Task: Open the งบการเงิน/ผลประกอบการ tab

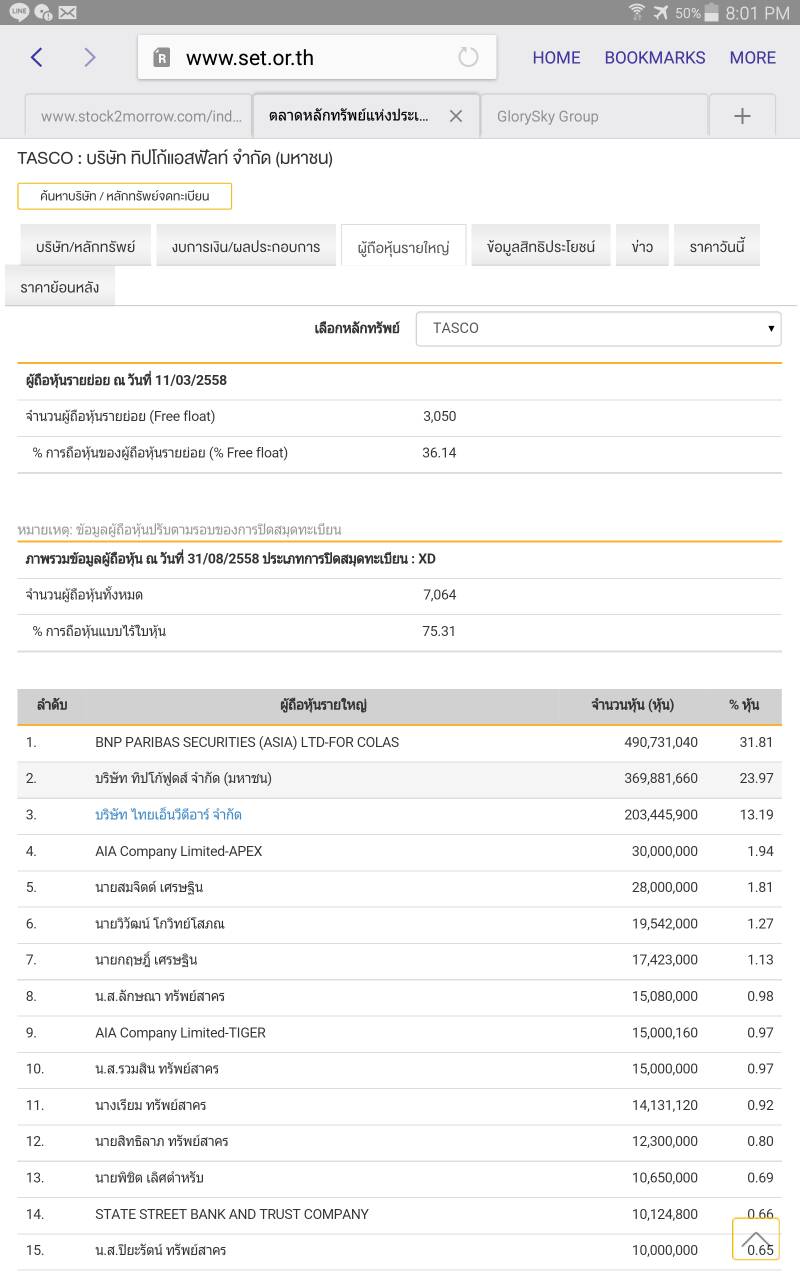Action: (x=245, y=246)
